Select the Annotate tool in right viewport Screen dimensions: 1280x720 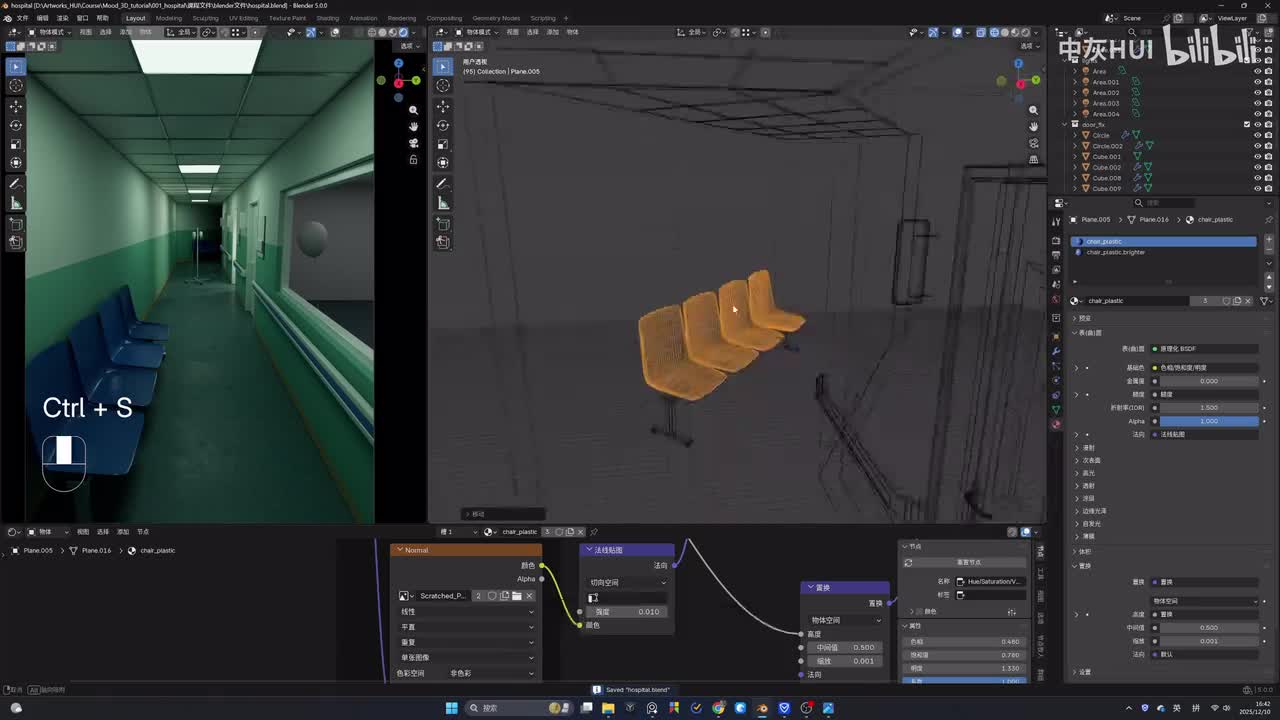pos(443,184)
